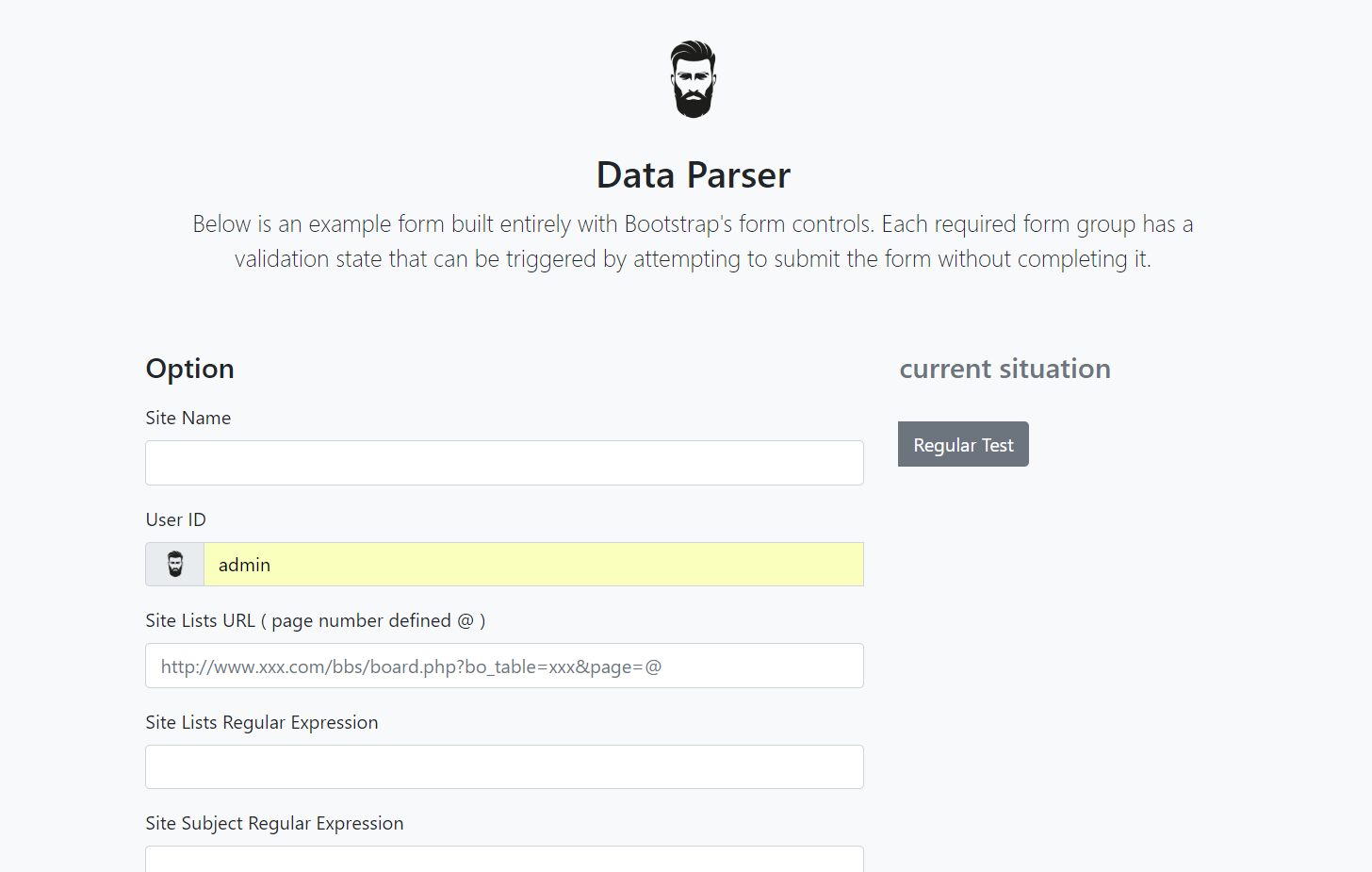Viewport: 1372px width, 872px height.
Task: Click the Site Name label
Action: click(188, 418)
